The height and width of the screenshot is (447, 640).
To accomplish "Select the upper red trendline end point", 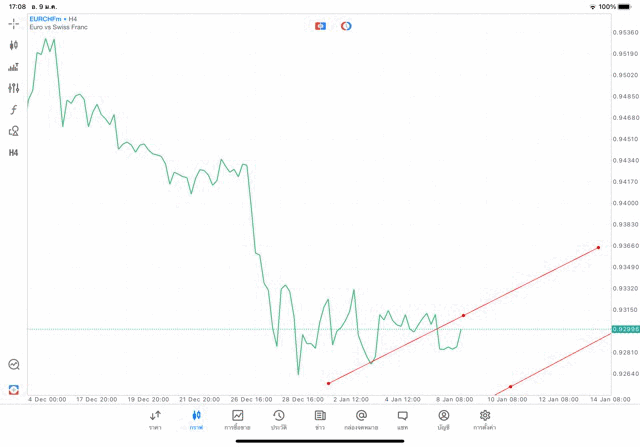I will [598, 248].
